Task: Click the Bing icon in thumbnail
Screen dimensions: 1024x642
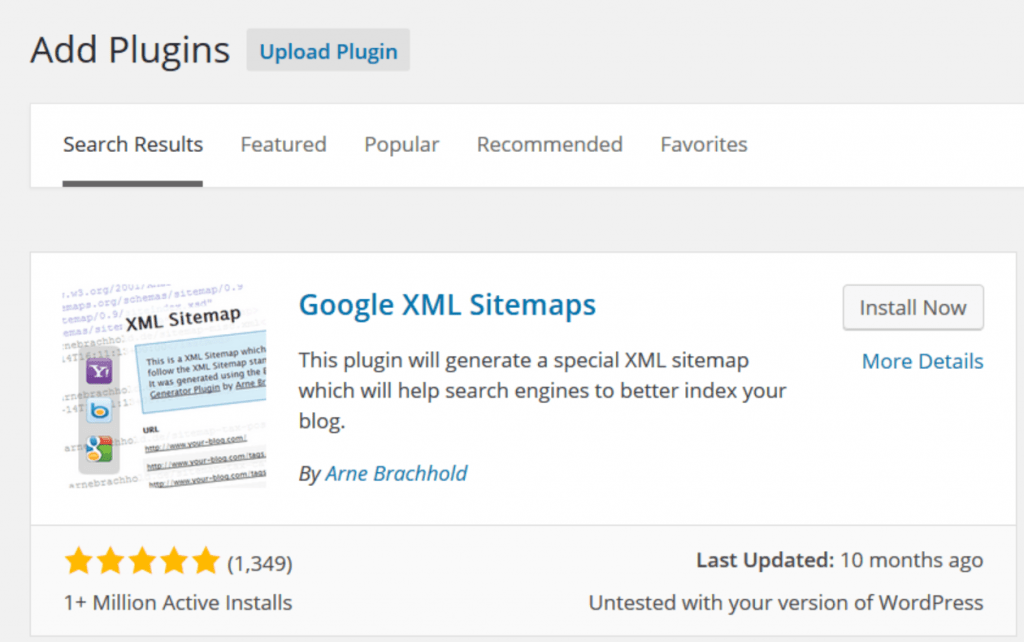Action: [x=99, y=411]
